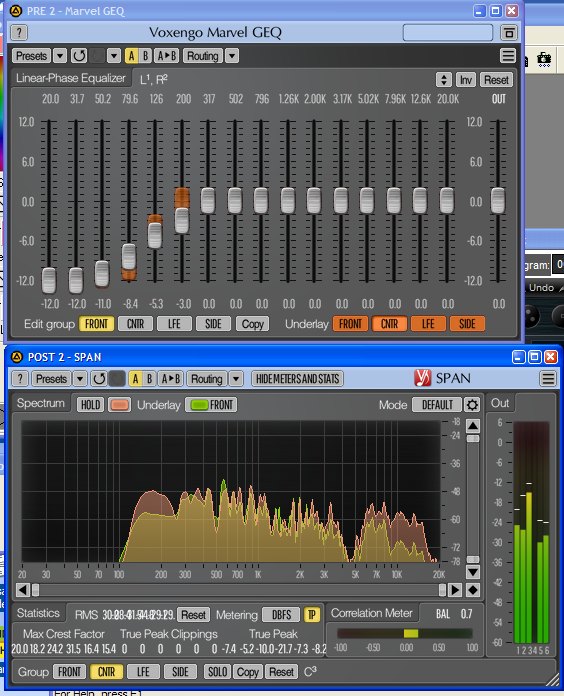Reload preset in SPAN toolbar
The image size is (564, 696).
point(99,379)
